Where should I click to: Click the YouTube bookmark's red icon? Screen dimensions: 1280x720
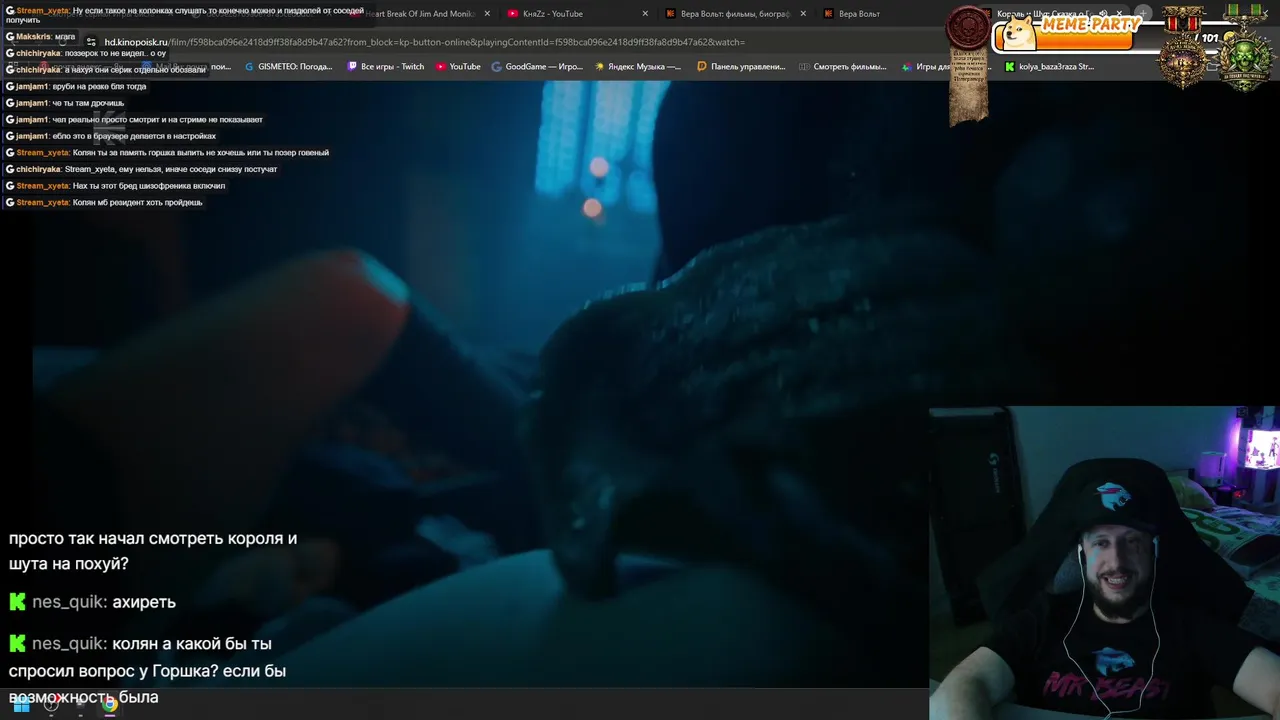[441, 67]
